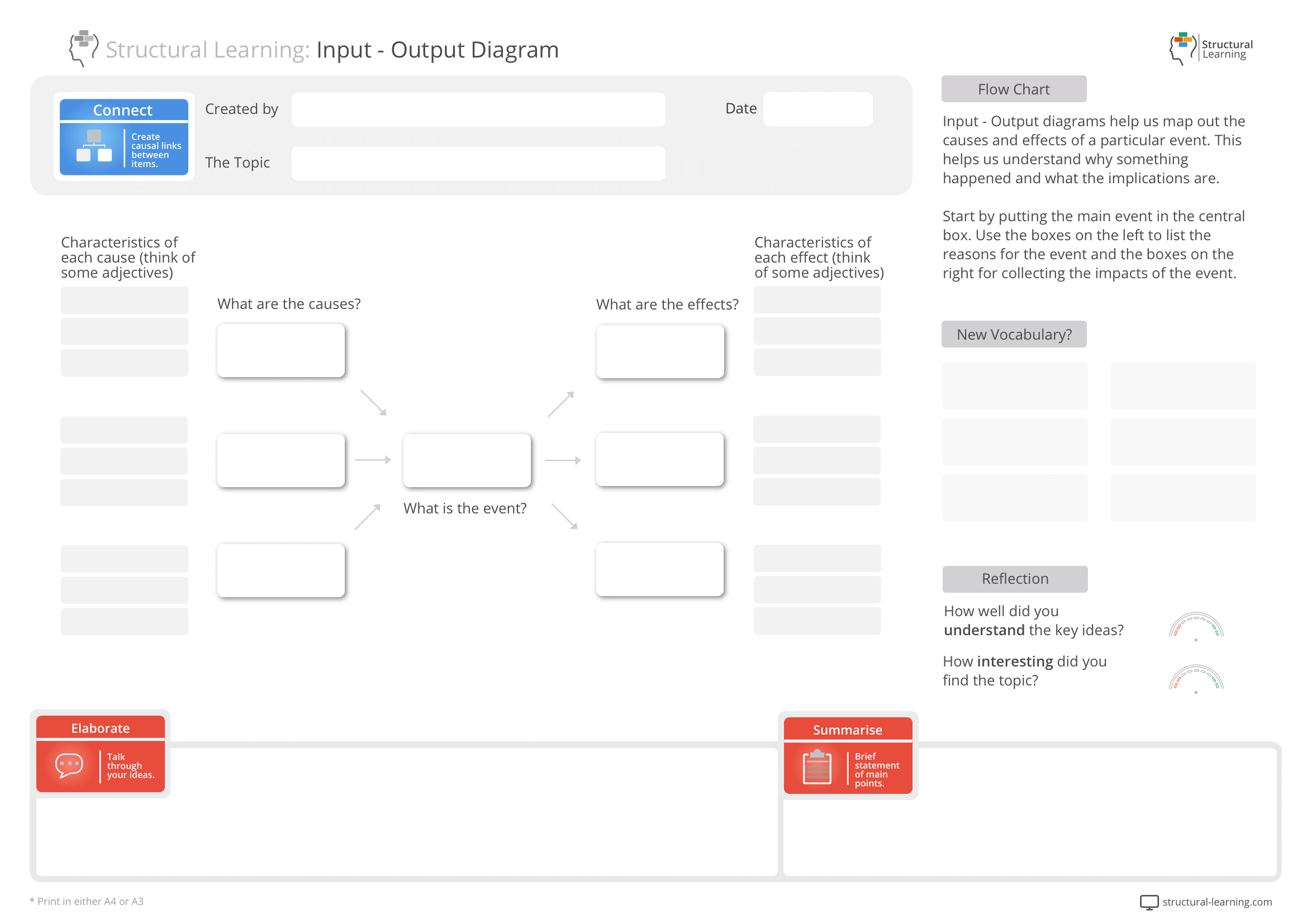This screenshot has height=924, width=1307.
Task: Click the Connect card label
Action: 122,110
